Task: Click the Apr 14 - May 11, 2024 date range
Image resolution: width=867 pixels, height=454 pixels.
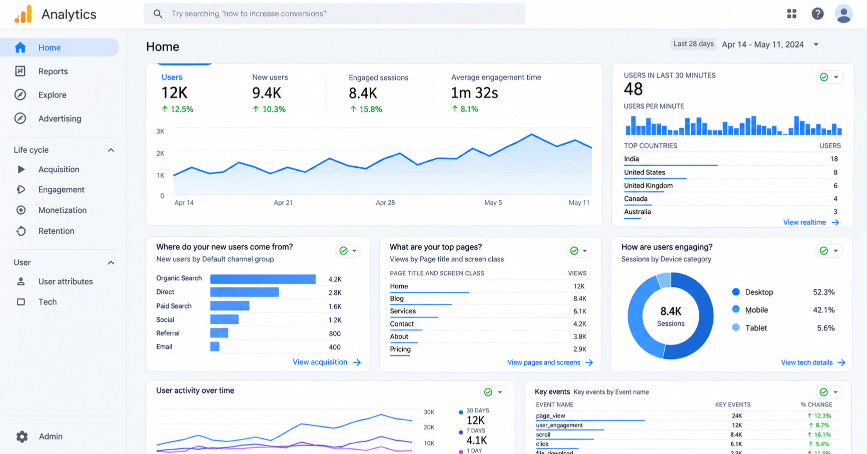Action: pos(762,45)
